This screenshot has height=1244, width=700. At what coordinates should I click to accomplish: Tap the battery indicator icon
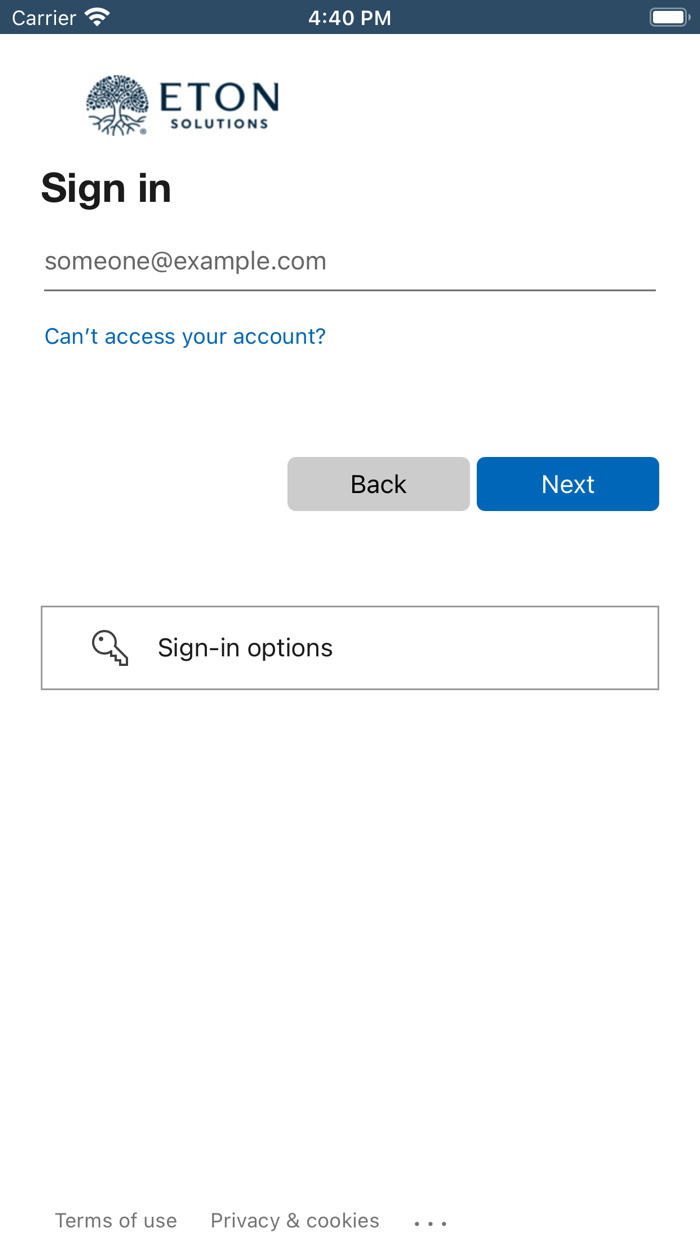(x=669, y=17)
